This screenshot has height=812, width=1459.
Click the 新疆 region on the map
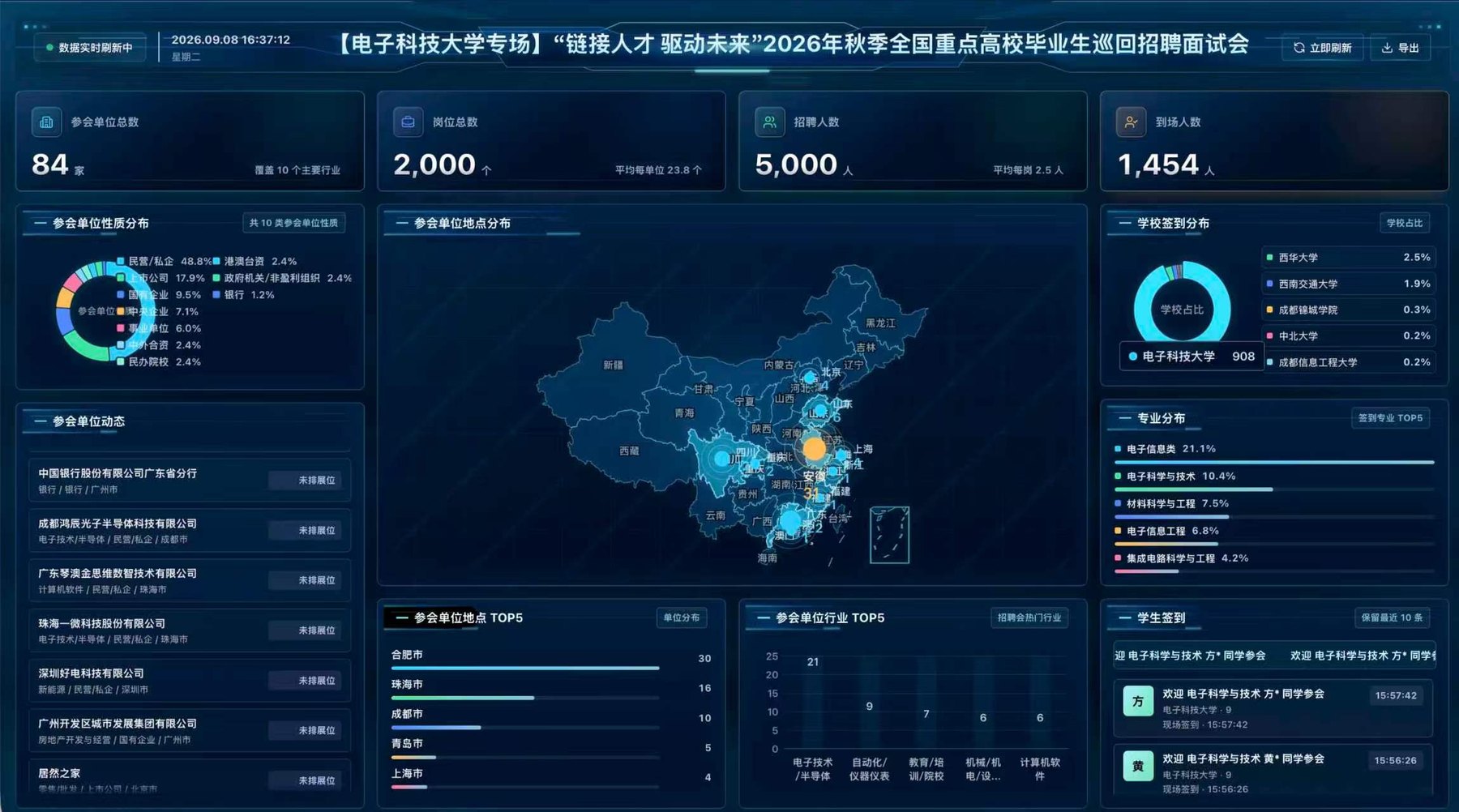pos(613,365)
